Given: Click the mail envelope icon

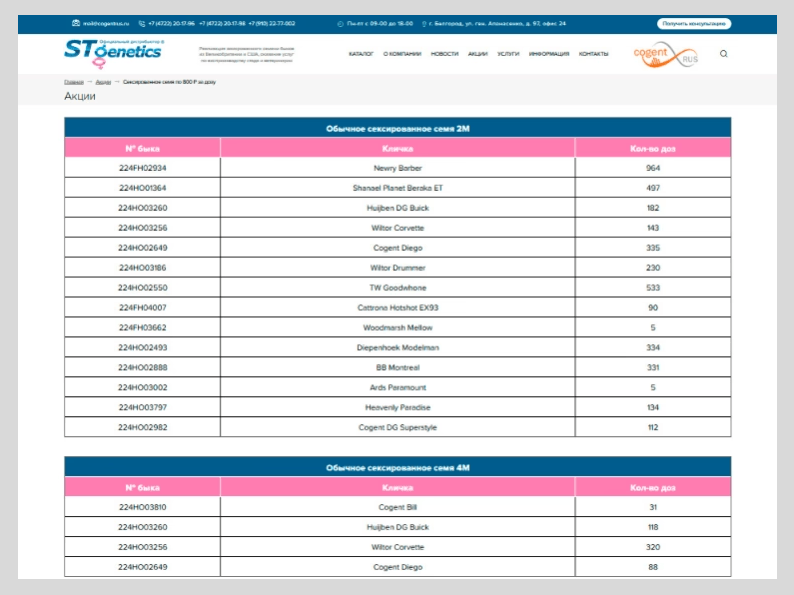Looking at the screenshot, I should 76,23.
